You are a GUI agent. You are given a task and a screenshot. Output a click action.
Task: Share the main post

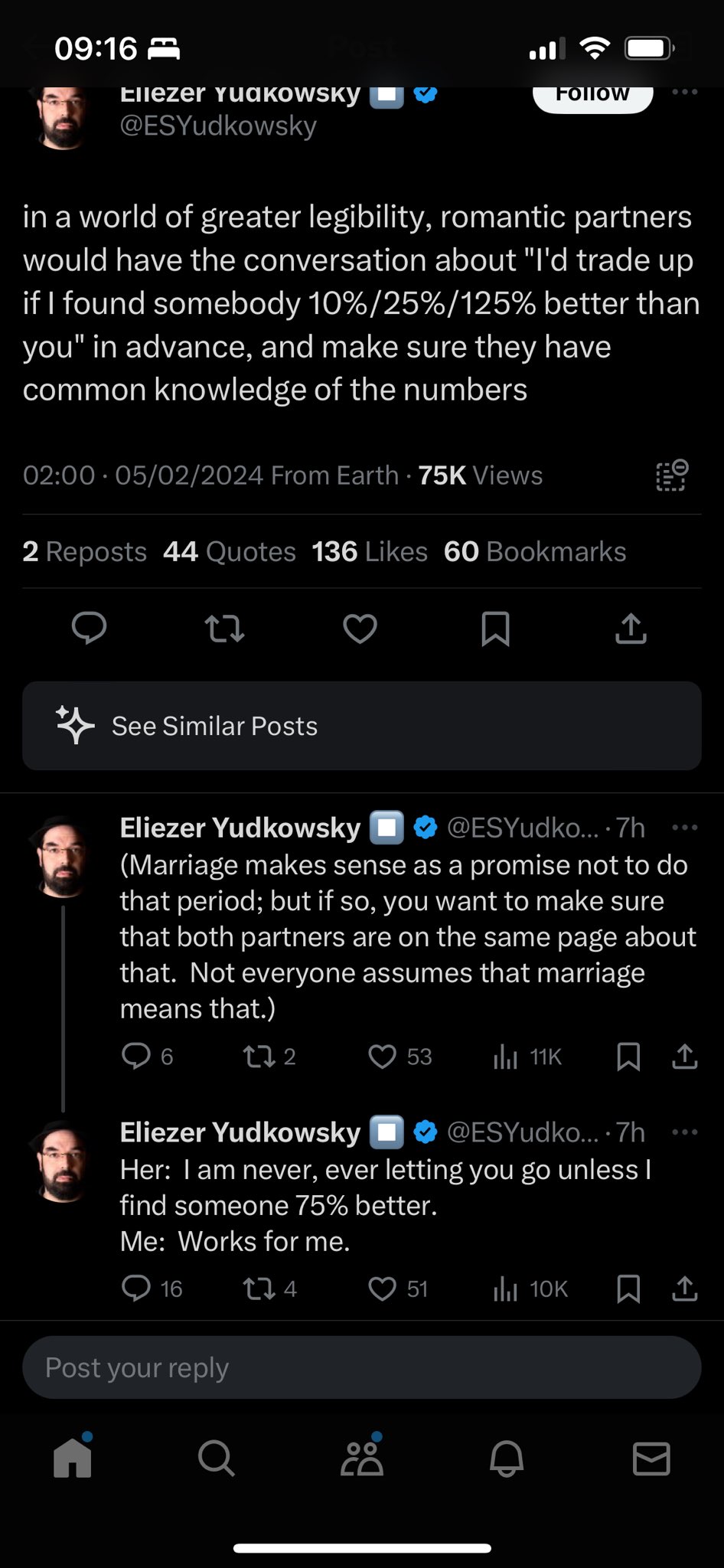point(631,629)
